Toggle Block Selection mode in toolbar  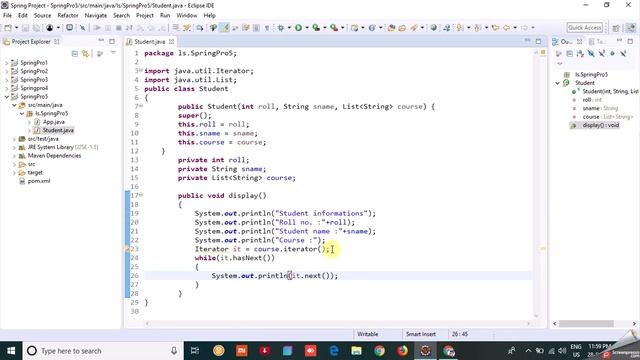(x=256, y=28)
